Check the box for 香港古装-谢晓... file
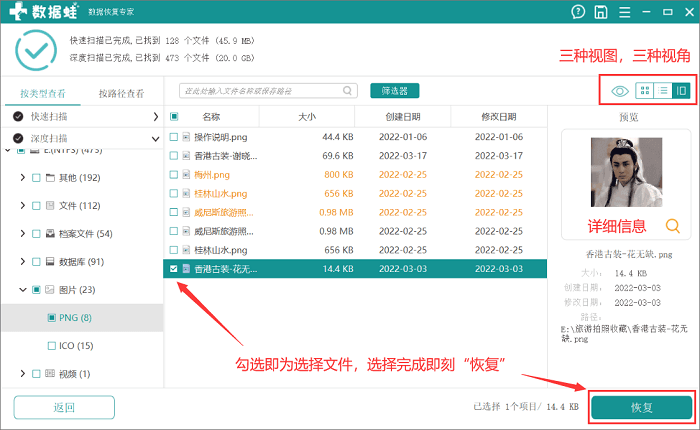This screenshot has height=430, width=700. (174, 156)
